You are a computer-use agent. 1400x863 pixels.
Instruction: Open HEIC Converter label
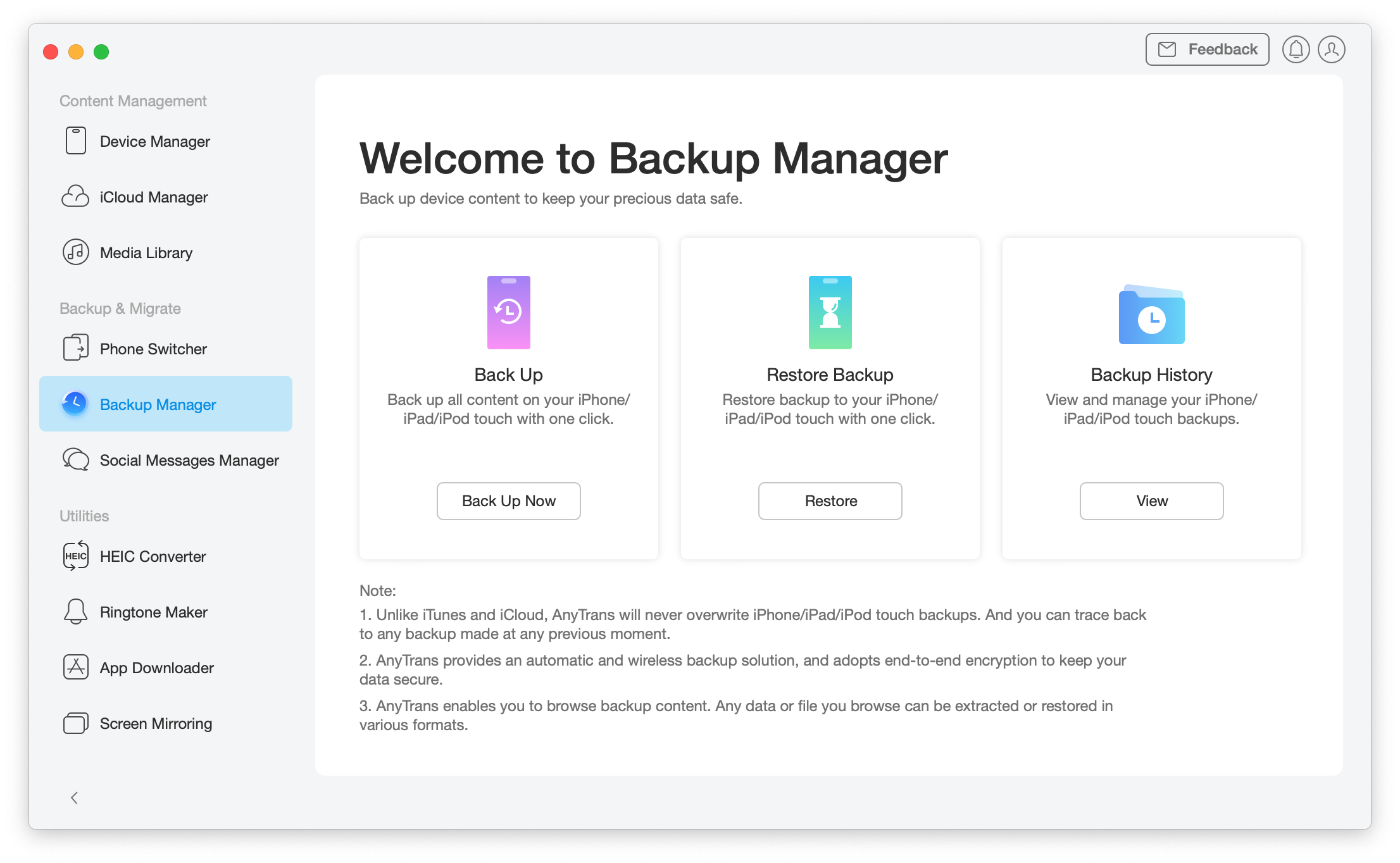pos(153,557)
